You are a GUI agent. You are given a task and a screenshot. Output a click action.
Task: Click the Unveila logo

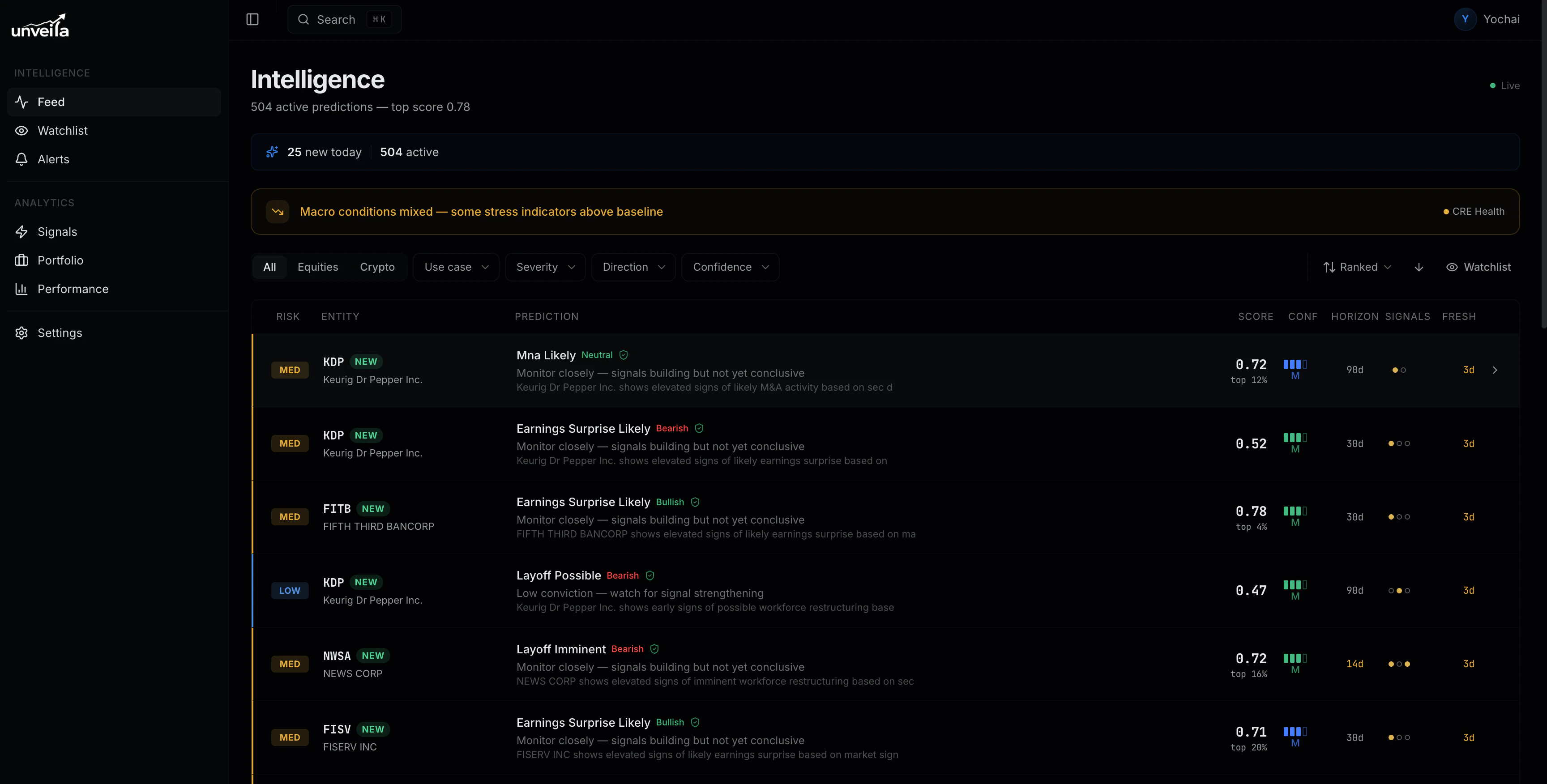40,26
